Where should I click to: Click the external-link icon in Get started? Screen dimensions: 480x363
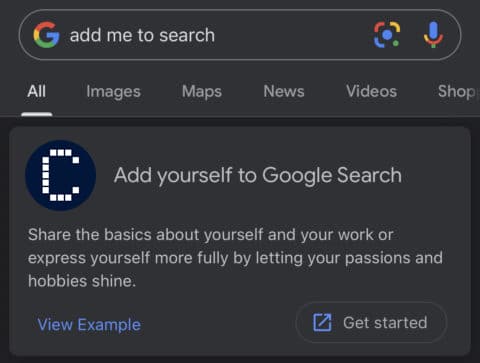[322, 322]
